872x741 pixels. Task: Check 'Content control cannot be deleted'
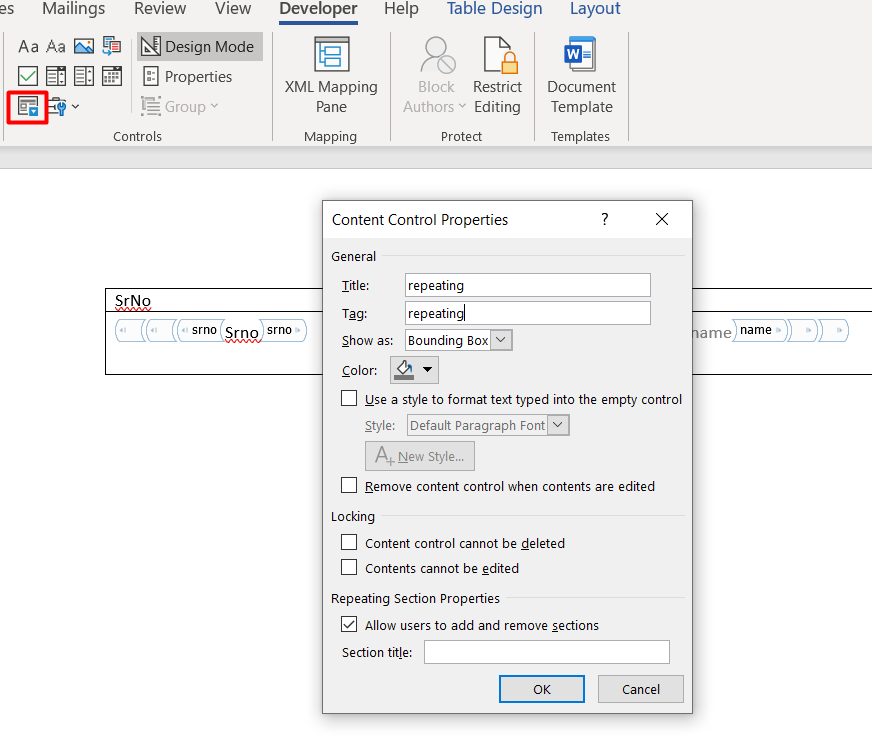click(x=349, y=543)
